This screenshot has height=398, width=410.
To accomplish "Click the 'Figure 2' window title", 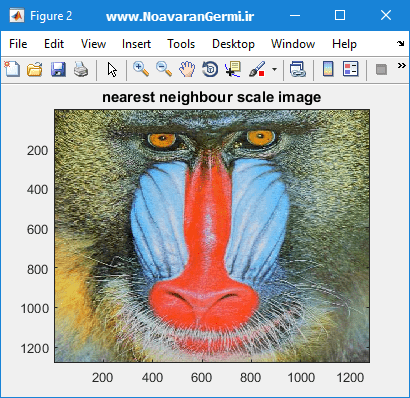I will click(x=51, y=16).
